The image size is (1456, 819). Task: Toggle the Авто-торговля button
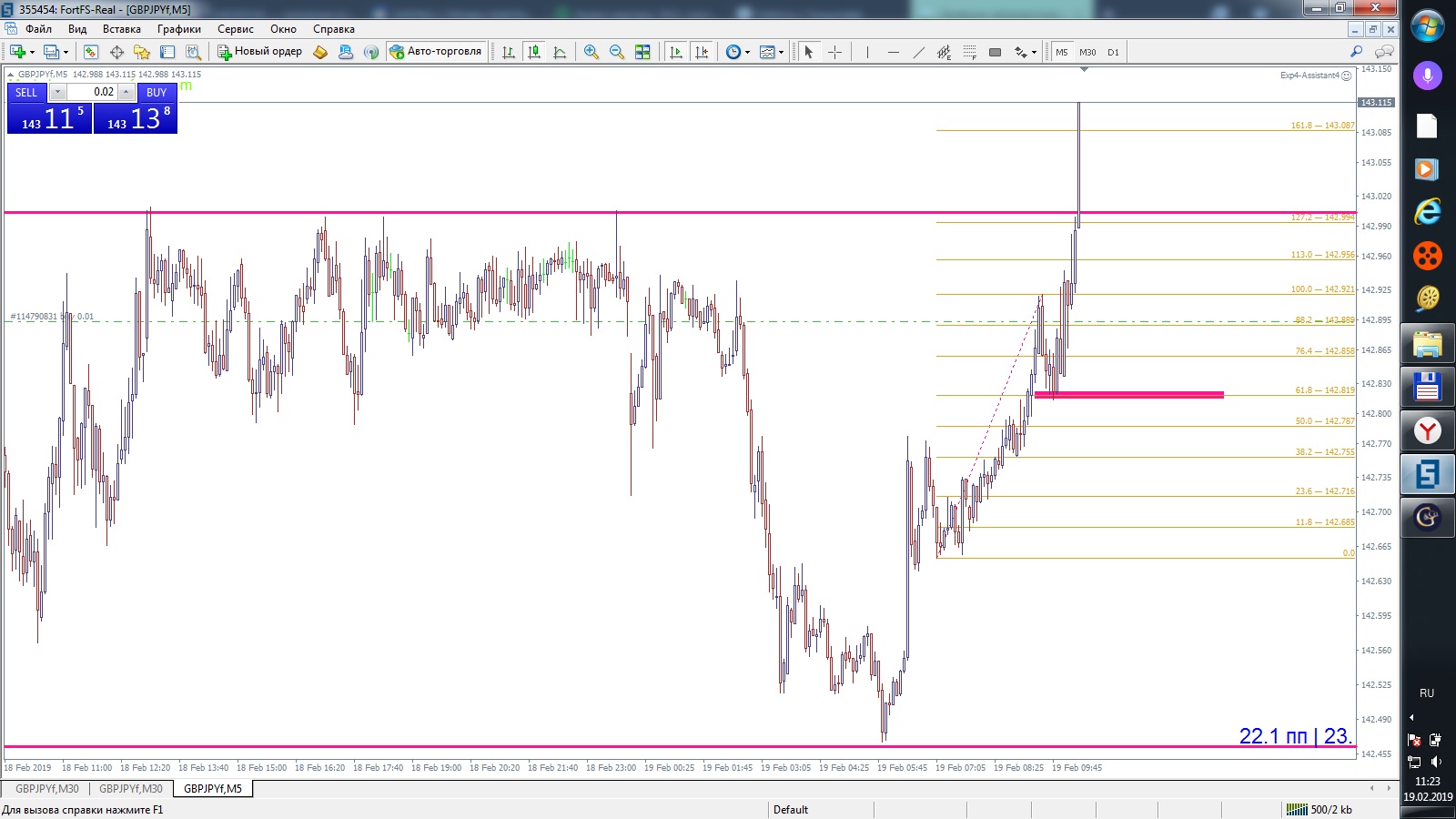(435, 52)
